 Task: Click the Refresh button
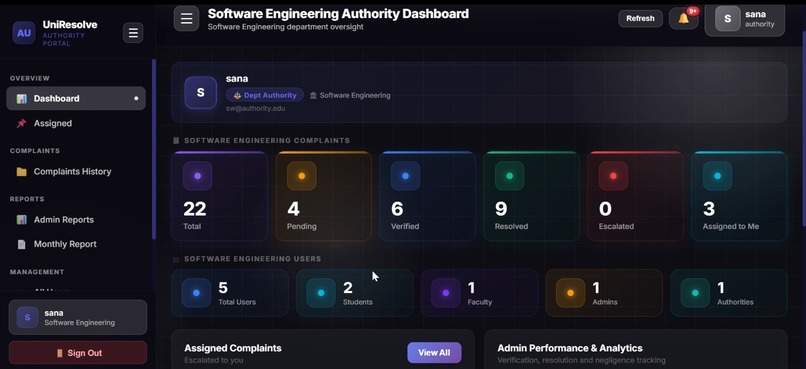pos(640,19)
